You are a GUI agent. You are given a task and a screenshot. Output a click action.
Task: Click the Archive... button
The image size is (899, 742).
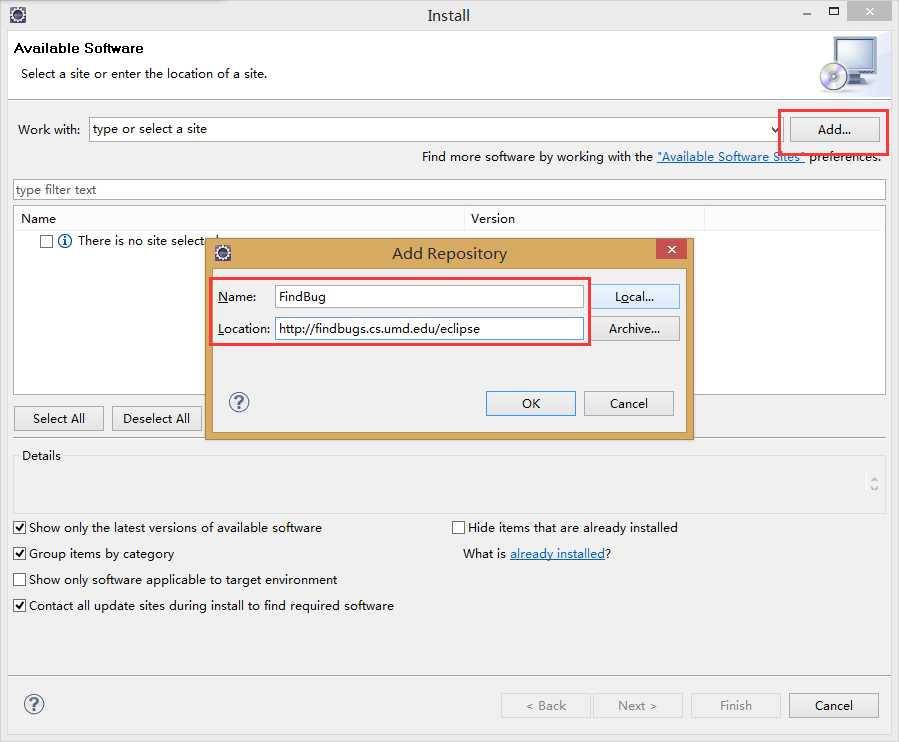634,329
